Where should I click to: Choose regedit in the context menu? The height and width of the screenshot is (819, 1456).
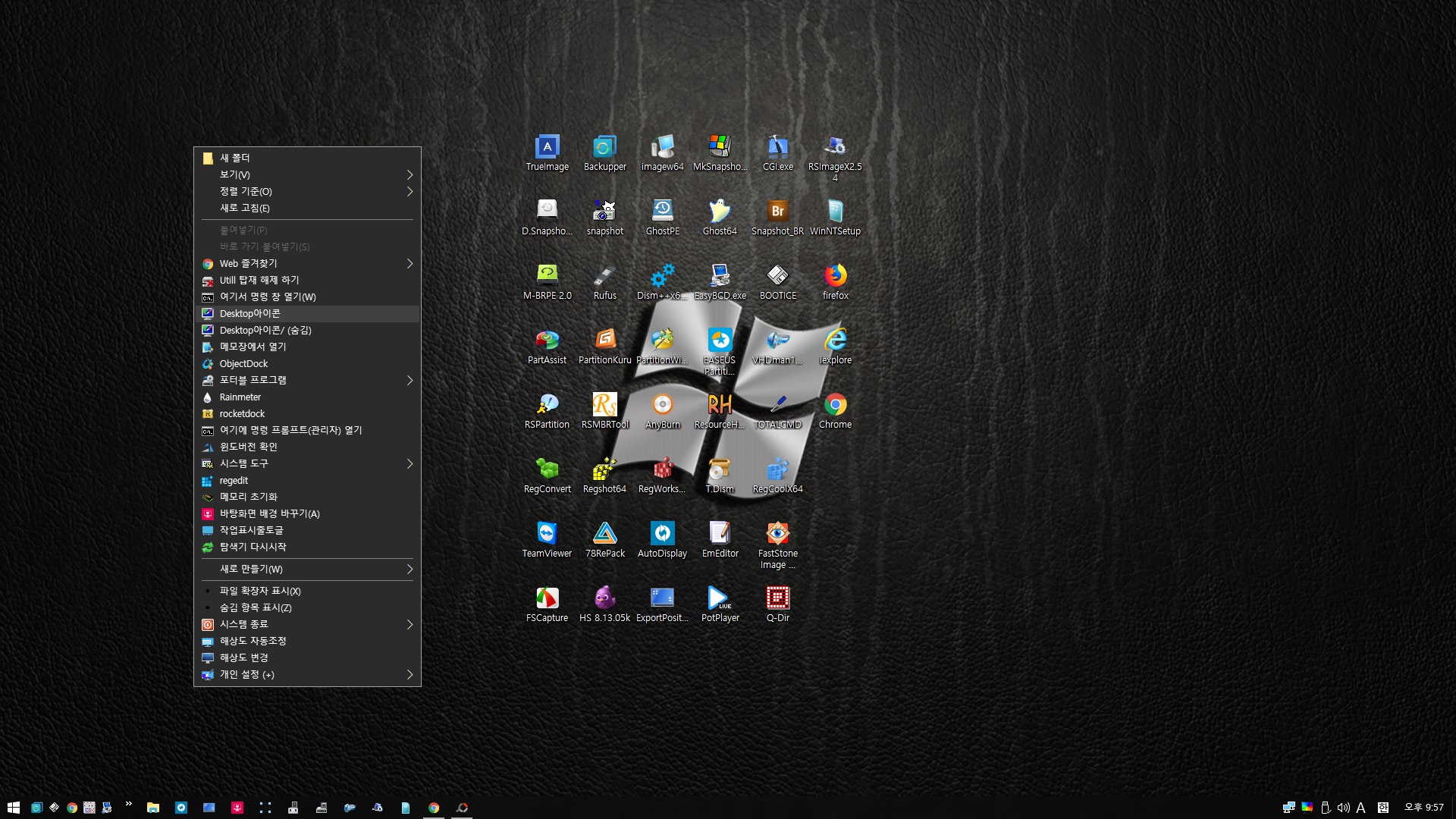[x=307, y=480]
